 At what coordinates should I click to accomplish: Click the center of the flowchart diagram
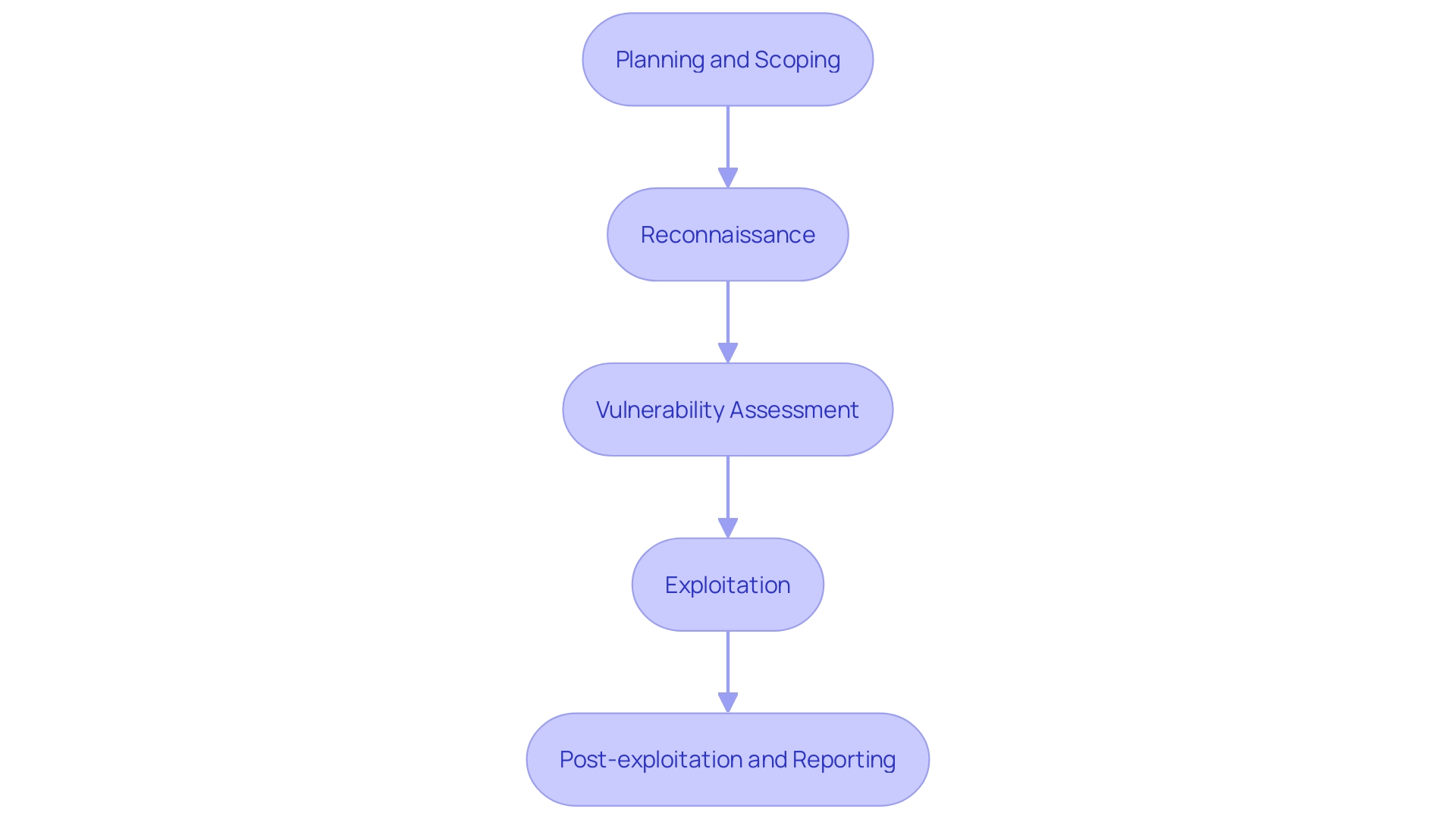tap(728, 409)
